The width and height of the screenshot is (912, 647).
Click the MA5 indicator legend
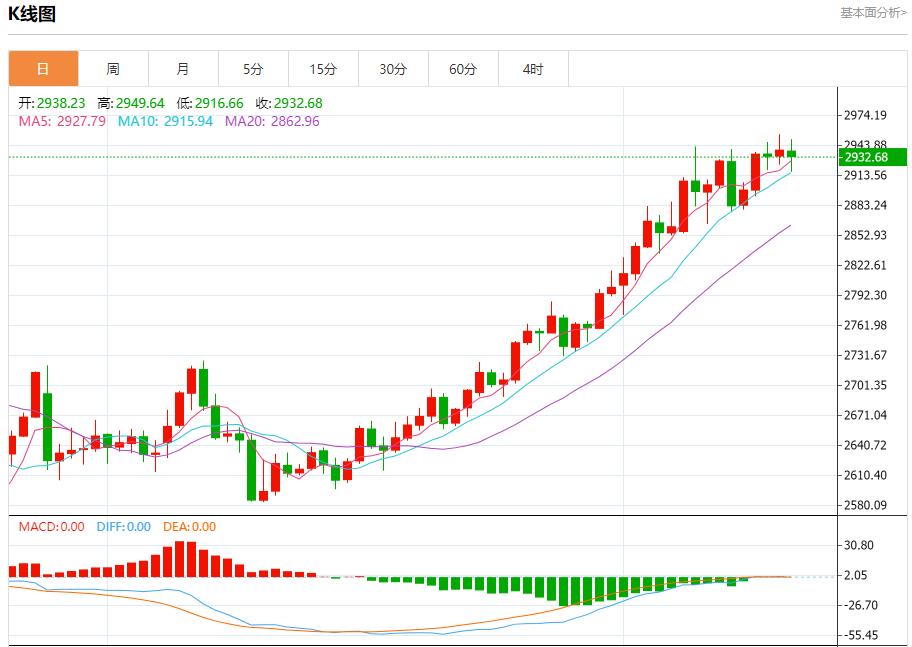pyautogui.click(x=62, y=121)
